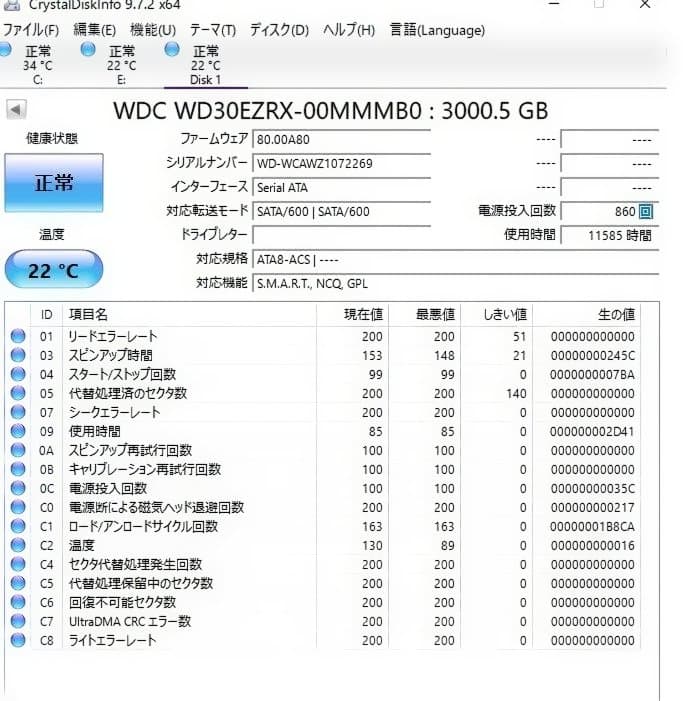Click the 最悪値 column header
The width and height of the screenshot is (700, 701).
coord(425,315)
